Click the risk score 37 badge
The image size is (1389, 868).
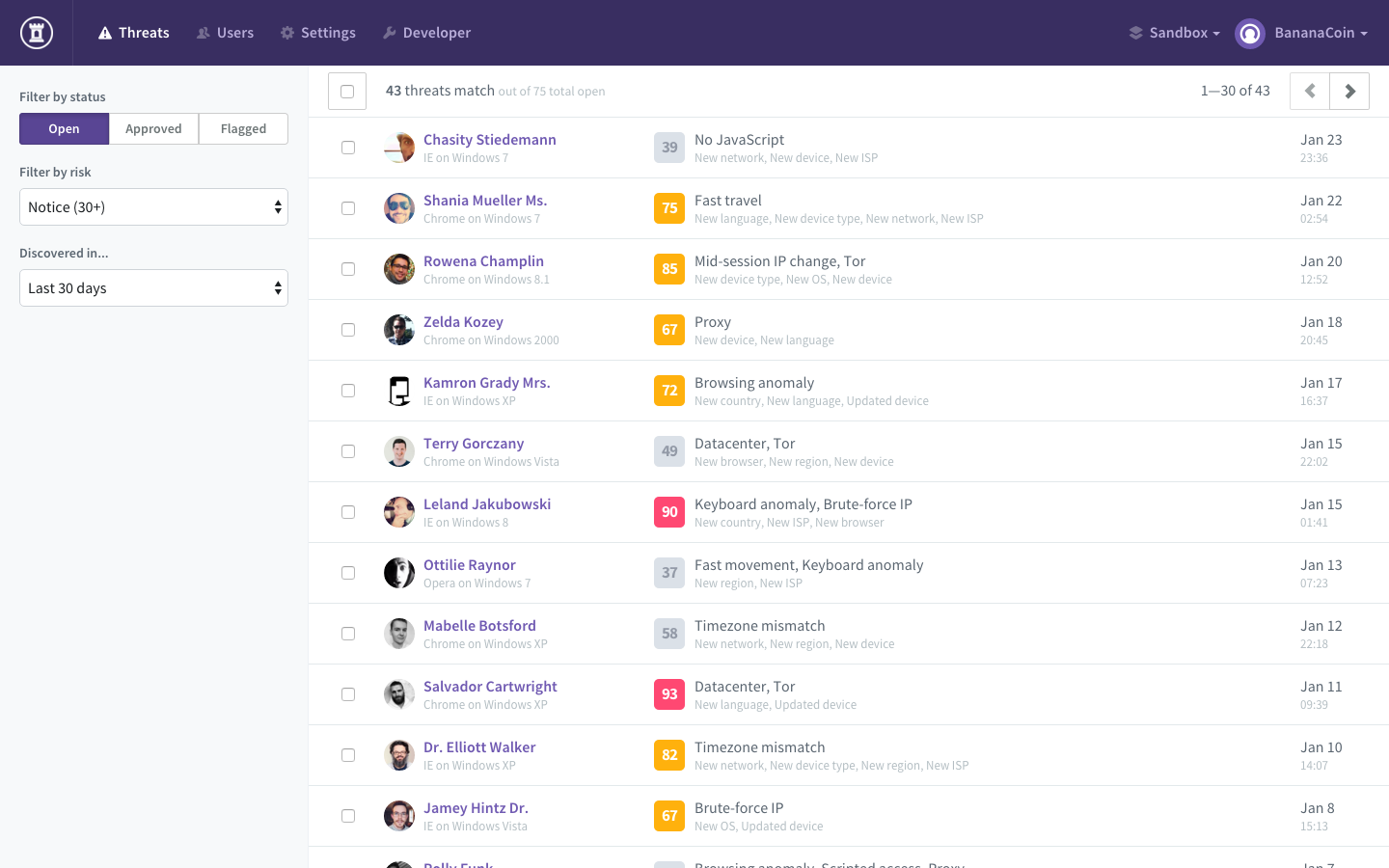pos(669,573)
